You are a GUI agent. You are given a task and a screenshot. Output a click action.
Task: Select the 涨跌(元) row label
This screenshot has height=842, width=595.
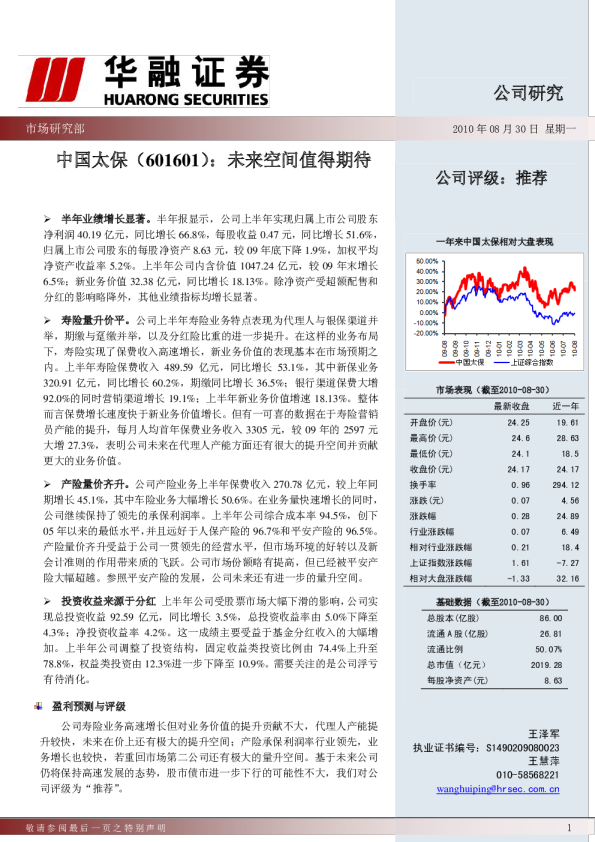427,500
